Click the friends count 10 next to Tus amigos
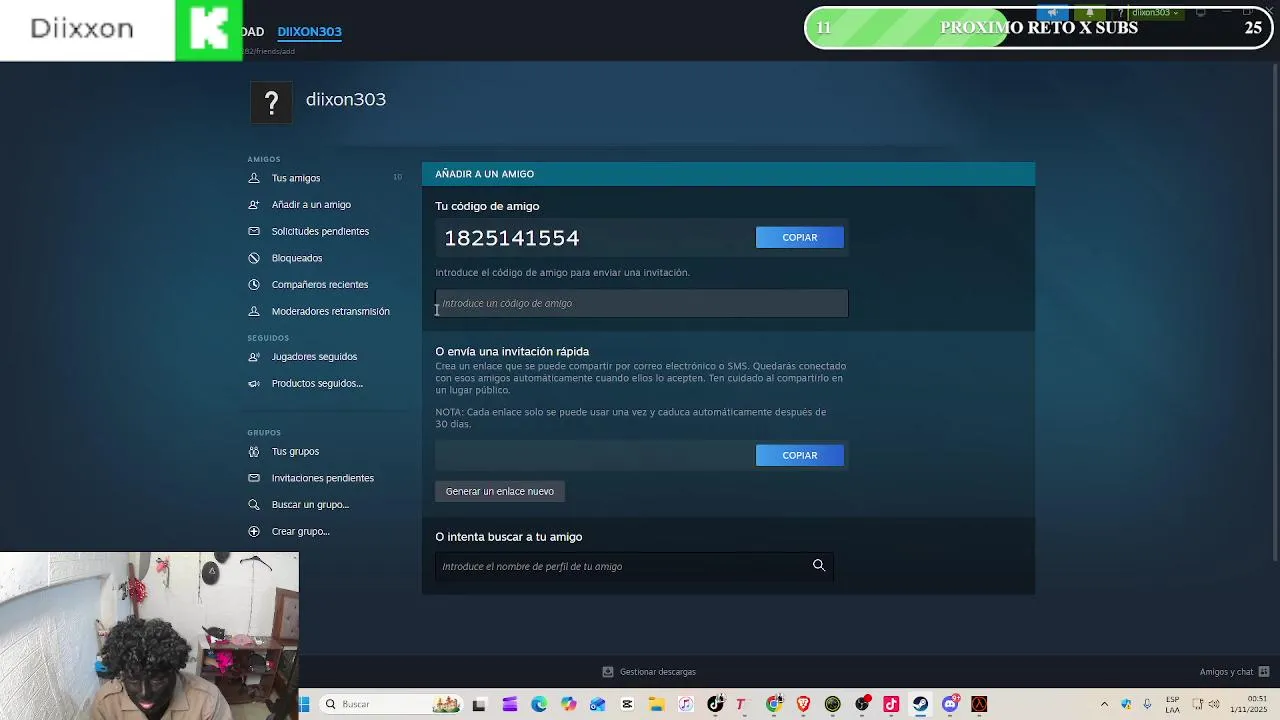This screenshot has height=720, width=1280. coord(397,177)
